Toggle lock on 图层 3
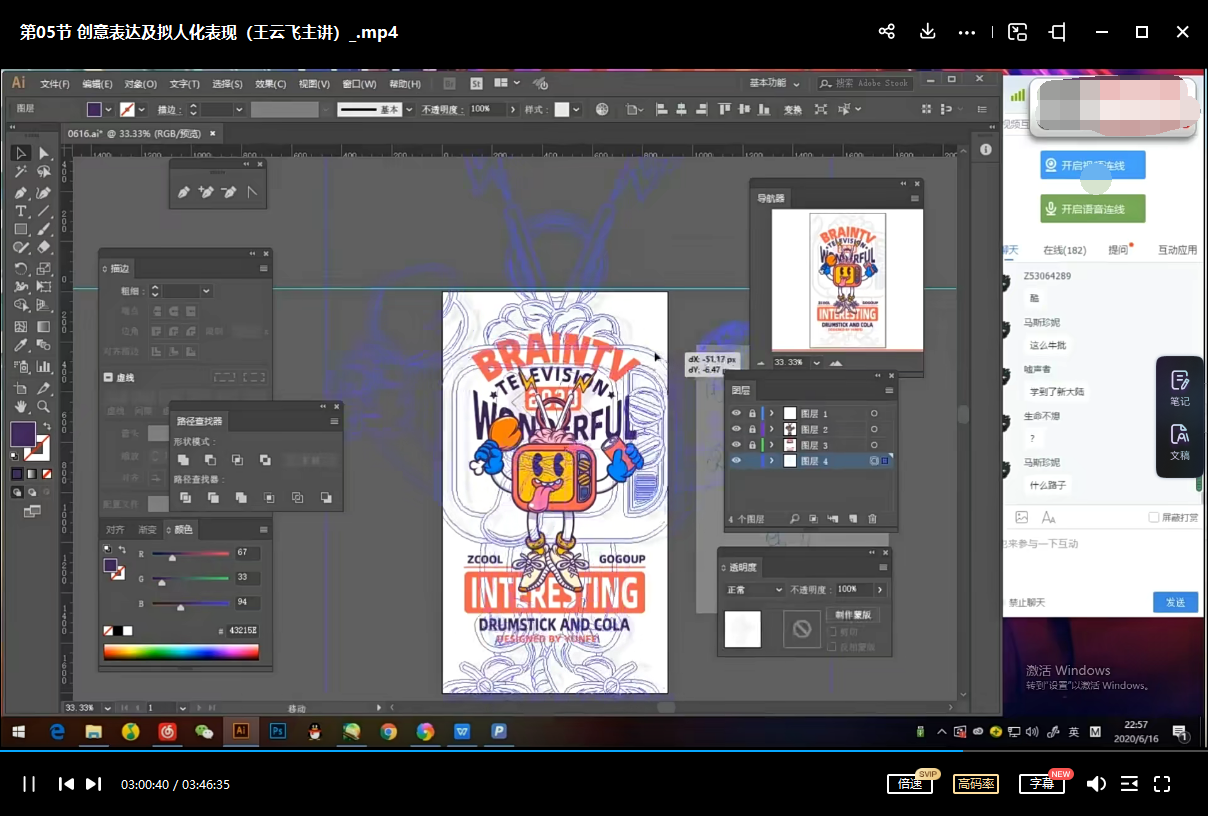Viewport: 1208px width, 816px height. (x=752, y=445)
